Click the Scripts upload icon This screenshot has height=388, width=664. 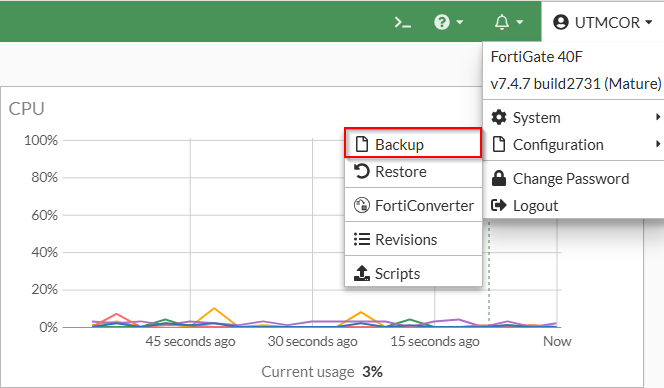click(x=362, y=273)
